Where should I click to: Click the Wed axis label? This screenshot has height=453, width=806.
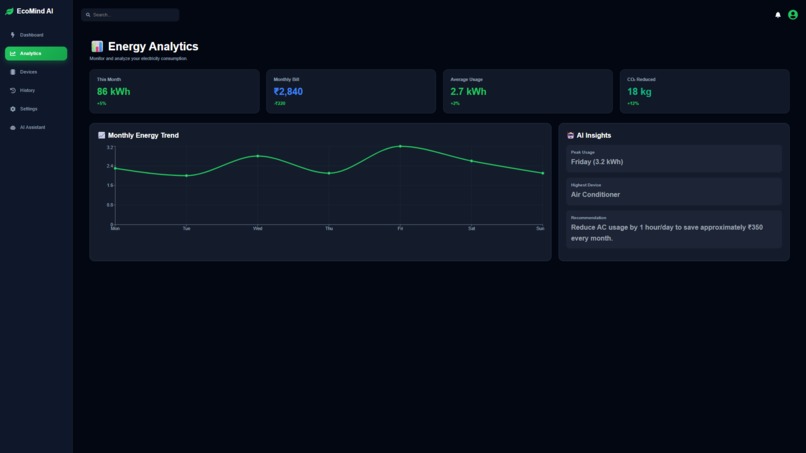coord(258,228)
